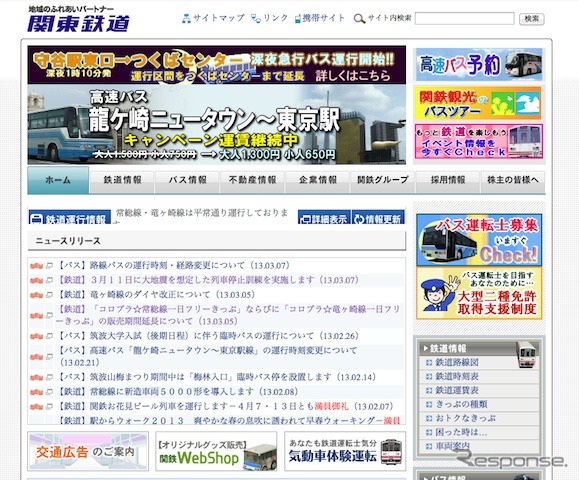
Task: Open the 携帯サイト link
Action: pyautogui.click(x=323, y=18)
